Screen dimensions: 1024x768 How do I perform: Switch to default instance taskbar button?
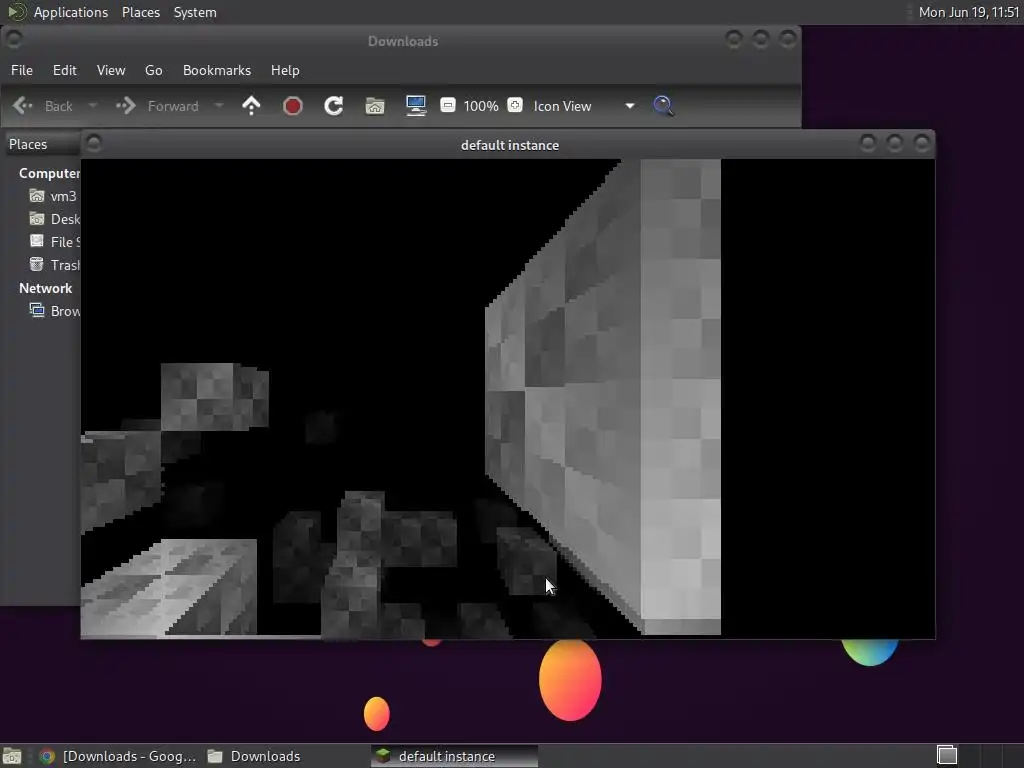(455, 756)
